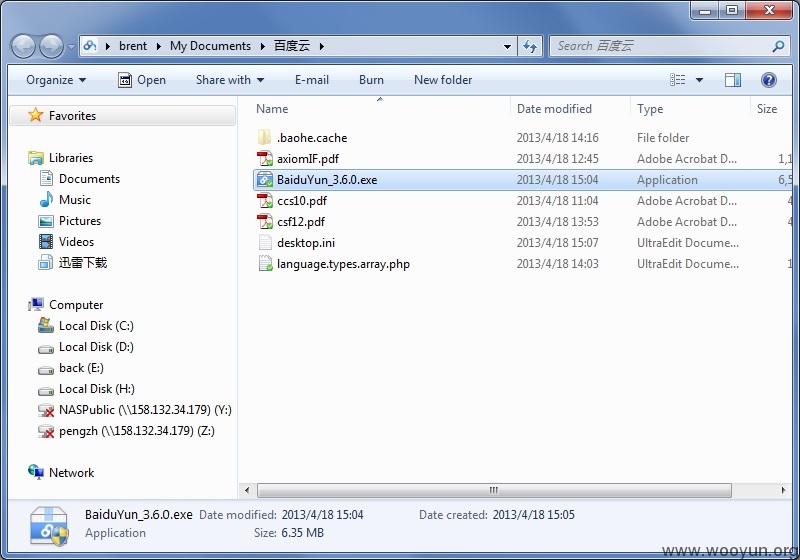Open the Documents library
Screen dimensions: 800x560
89,179
